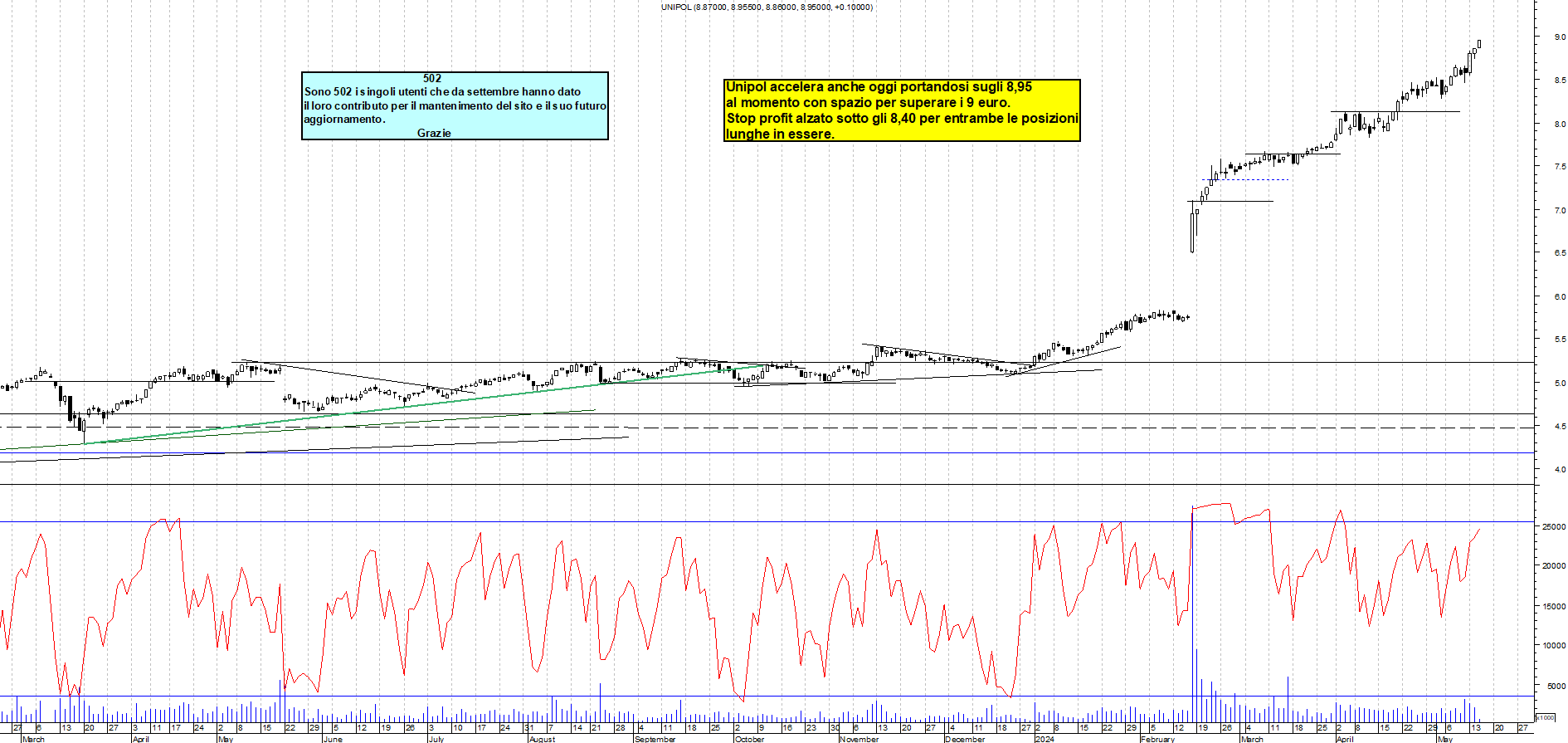Click the November month label on time axis
This screenshot has height=743, width=1568.
859,739
